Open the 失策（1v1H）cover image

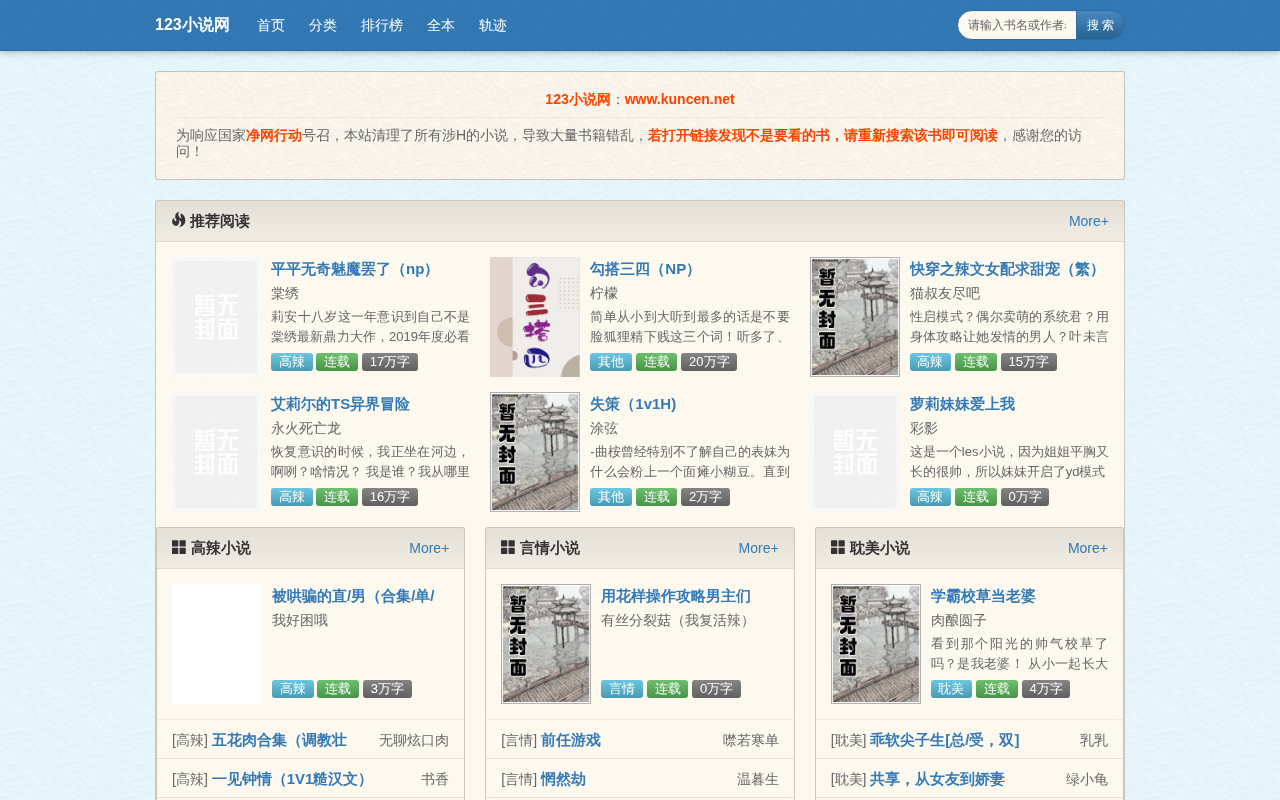click(535, 452)
